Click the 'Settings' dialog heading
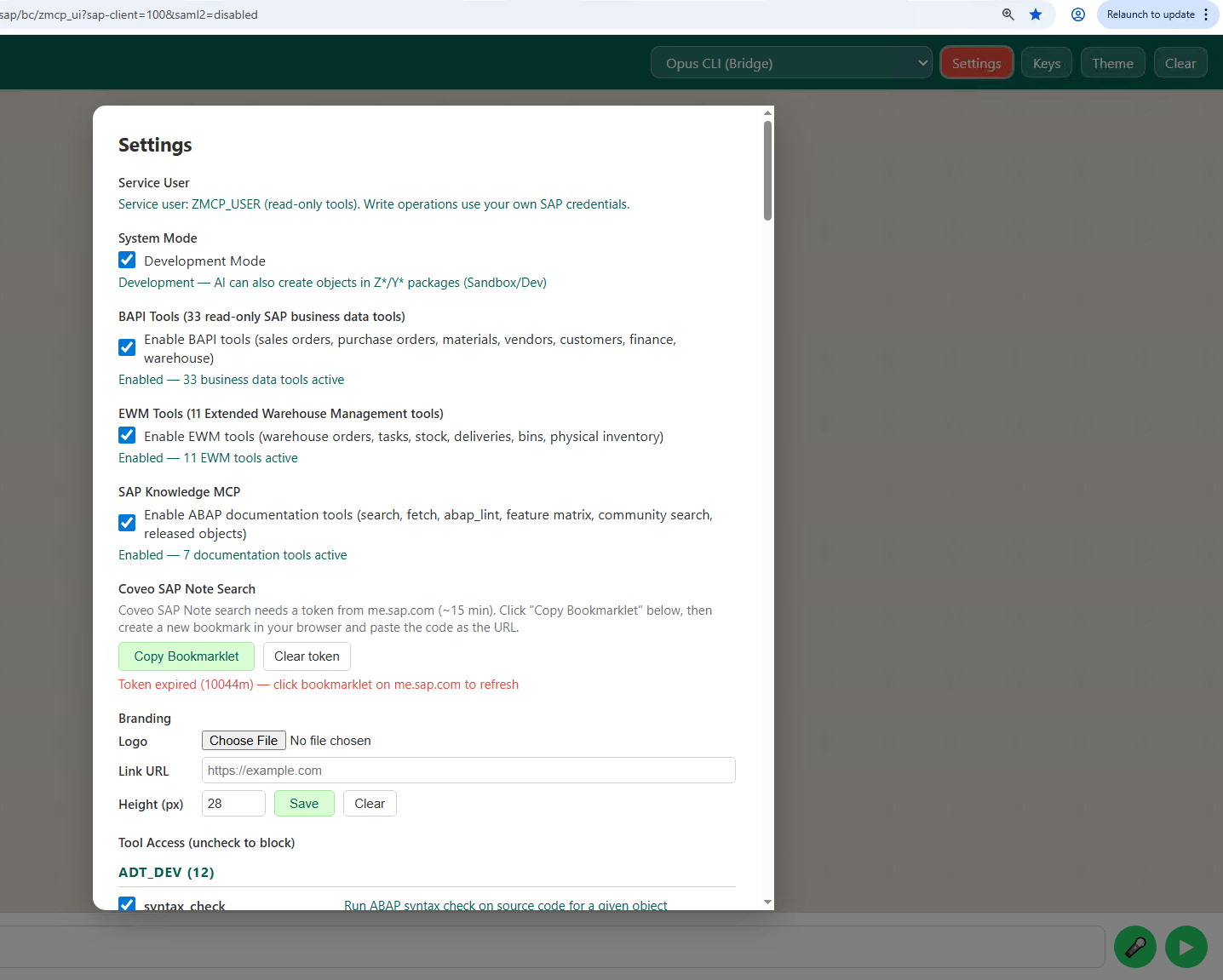Viewport: 1223px width, 980px height. 155,145
